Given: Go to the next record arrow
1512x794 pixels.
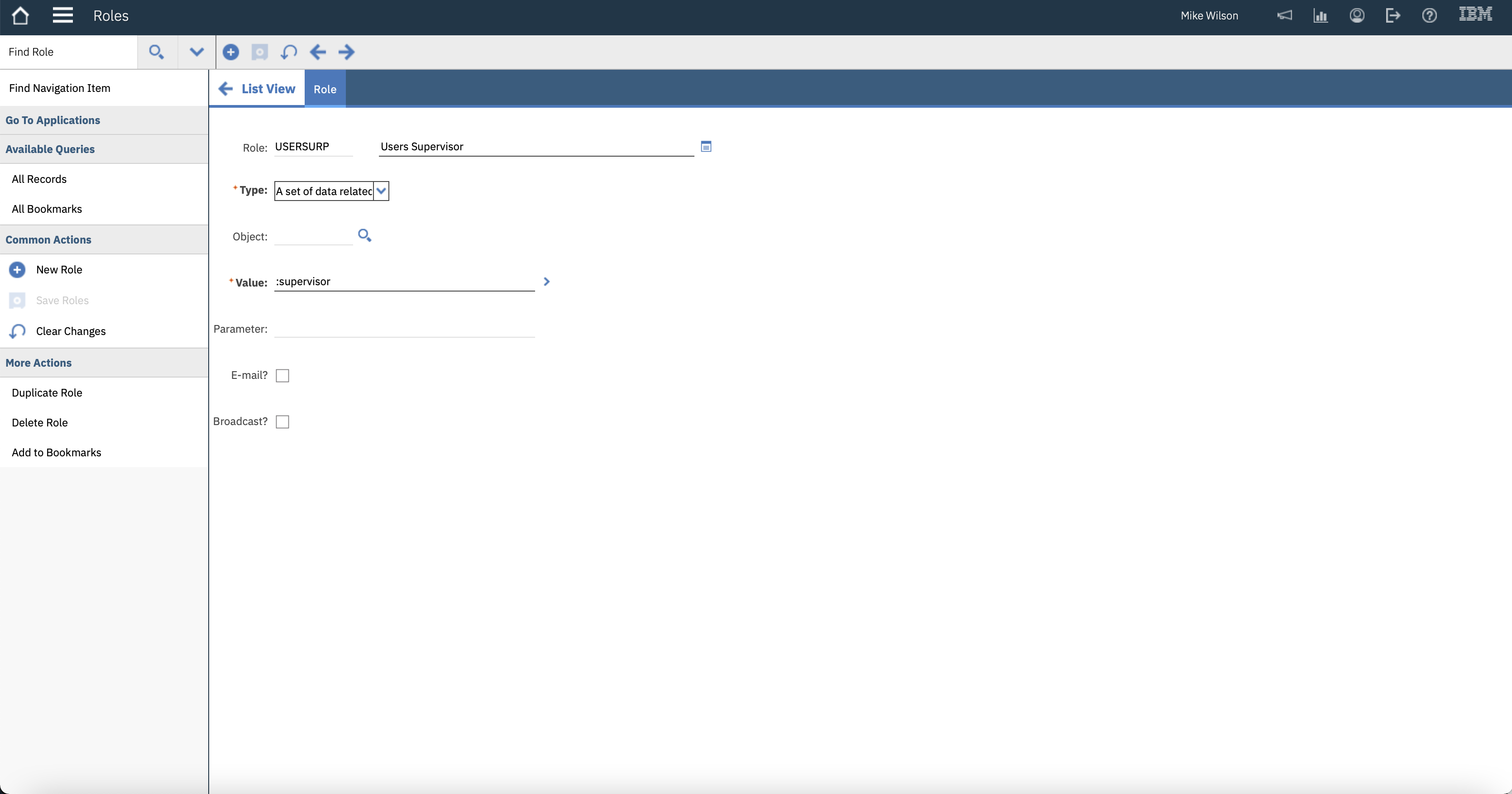Looking at the screenshot, I should 347,52.
